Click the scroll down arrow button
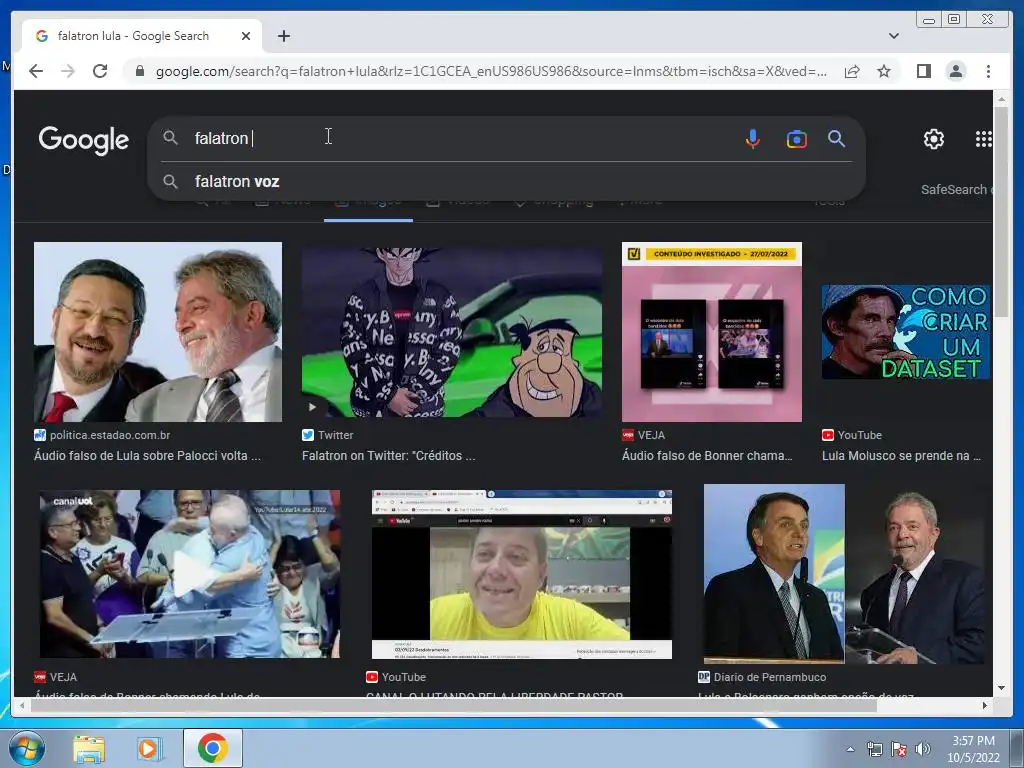This screenshot has height=768, width=1024. tap(1001, 688)
